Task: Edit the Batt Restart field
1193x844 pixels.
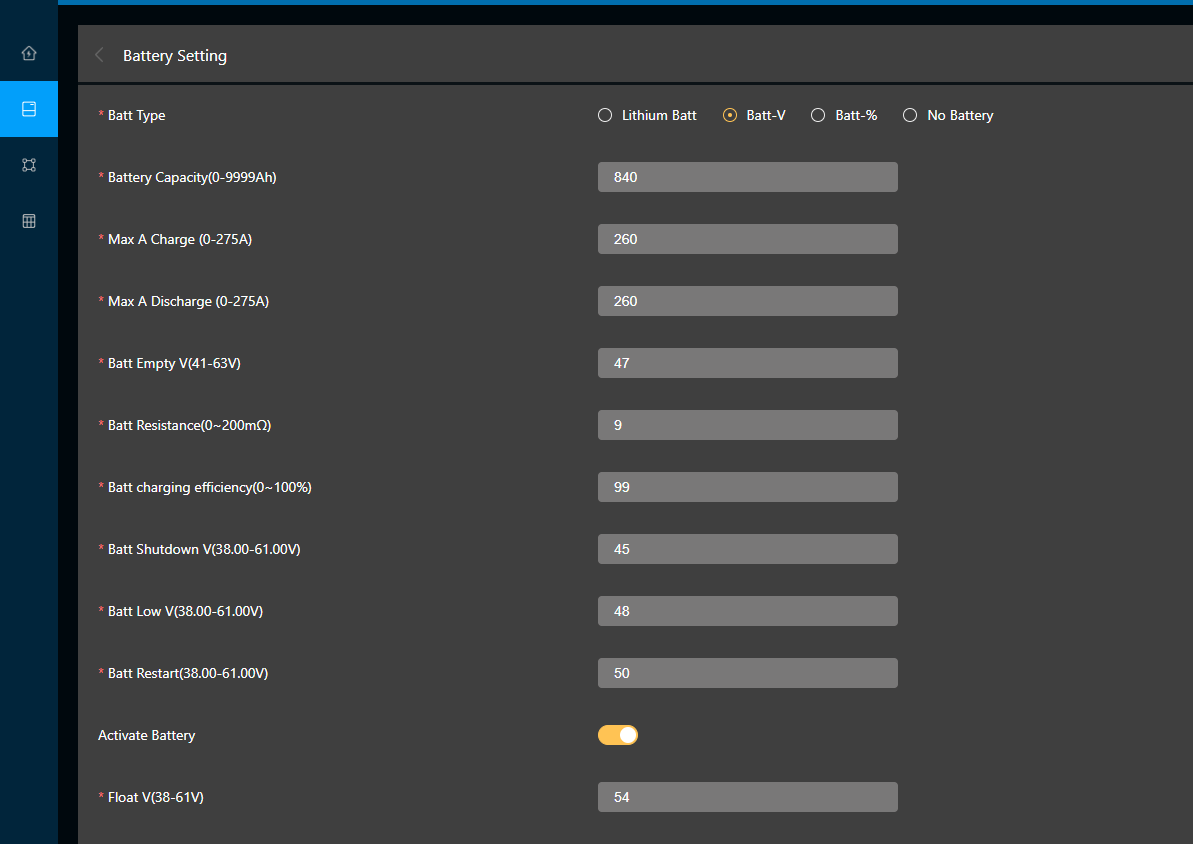Action: tap(748, 674)
